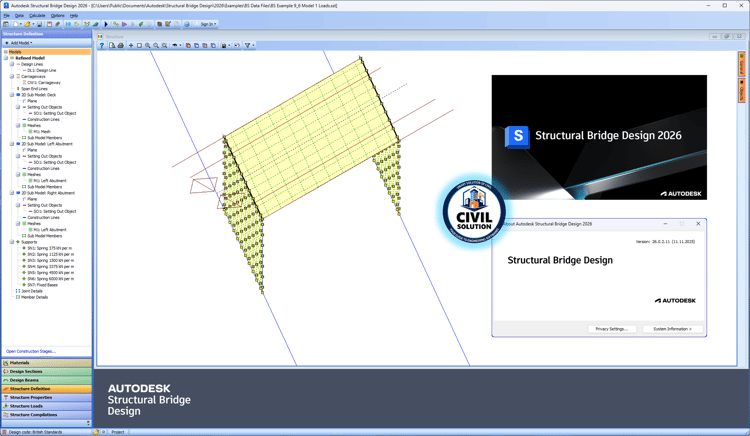Collapse the Design Lines tree node
750x436 pixels.
pos(12,64)
